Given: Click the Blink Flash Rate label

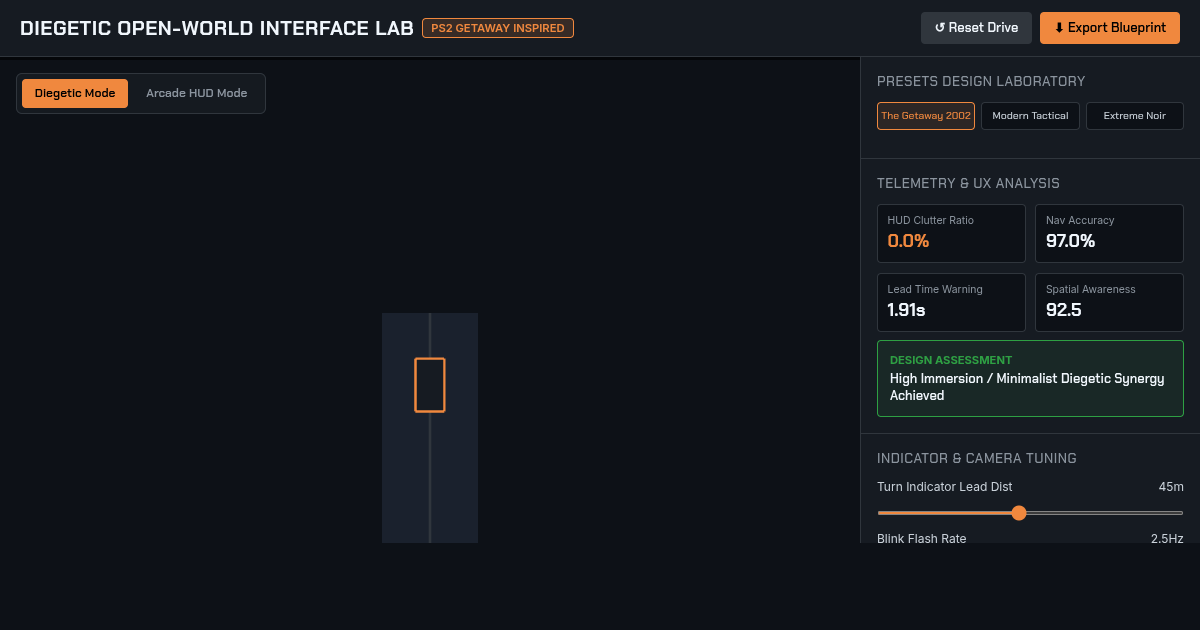Looking at the screenshot, I should click(x=922, y=538).
